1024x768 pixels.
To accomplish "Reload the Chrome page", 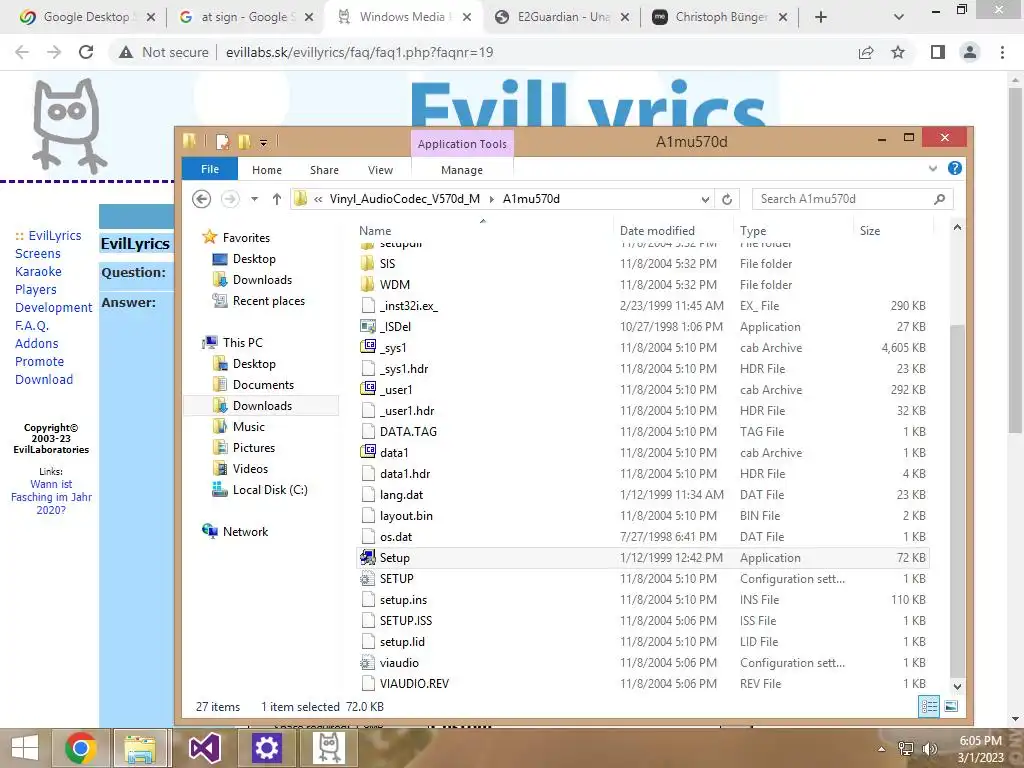I will coord(86,52).
